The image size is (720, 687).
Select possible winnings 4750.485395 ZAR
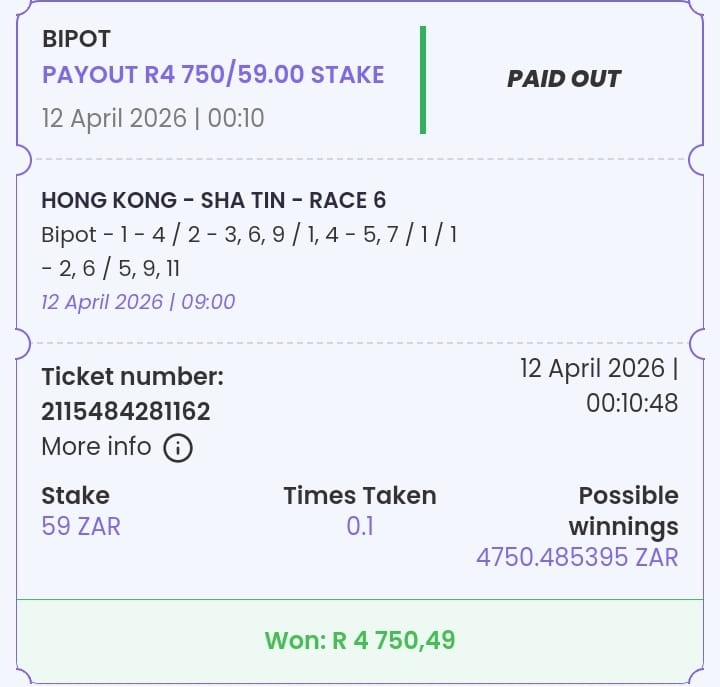(577, 557)
